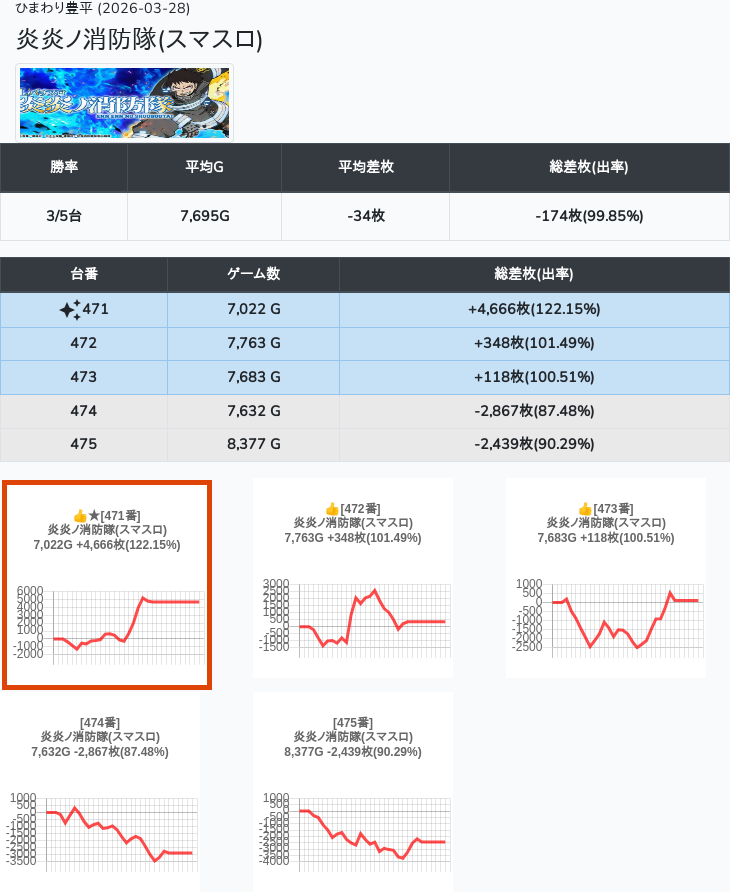Open the 474番 slump graph
The height and width of the screenshot is (892, 730).
point(100,830)
